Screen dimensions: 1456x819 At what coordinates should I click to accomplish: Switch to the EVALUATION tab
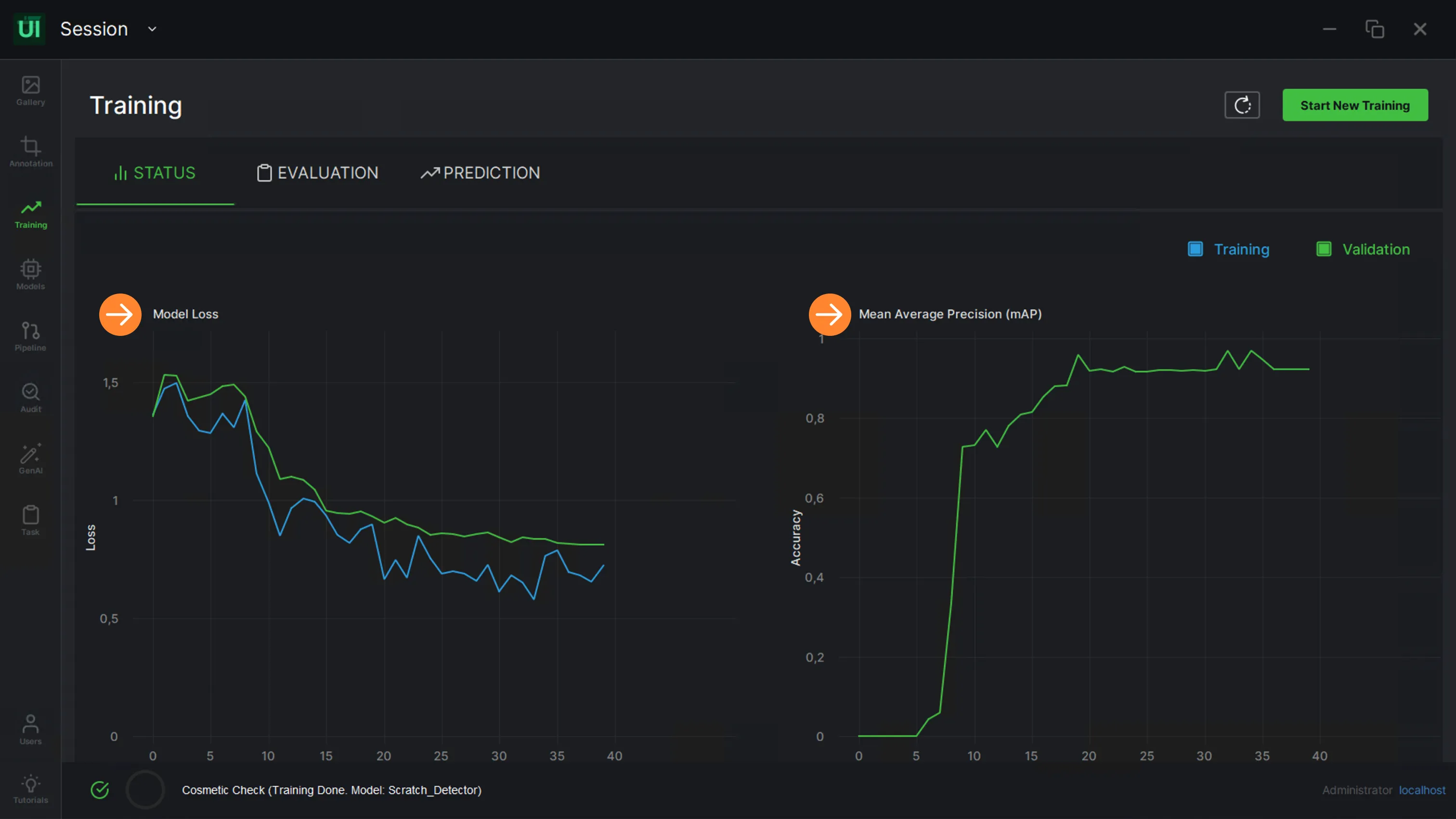pyautogui.click(x=318, y=173)
